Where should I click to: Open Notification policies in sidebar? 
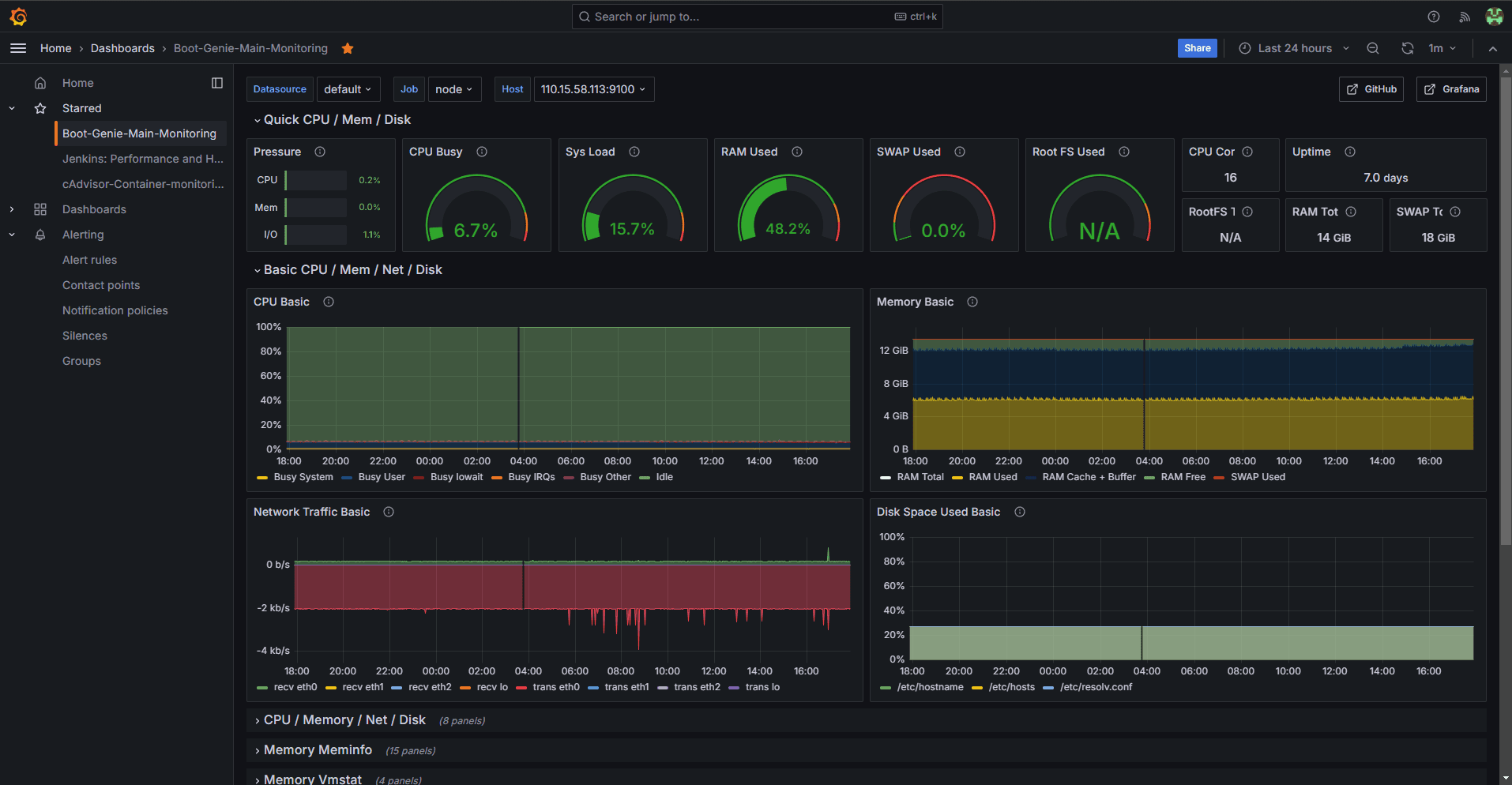click(115, 310)
